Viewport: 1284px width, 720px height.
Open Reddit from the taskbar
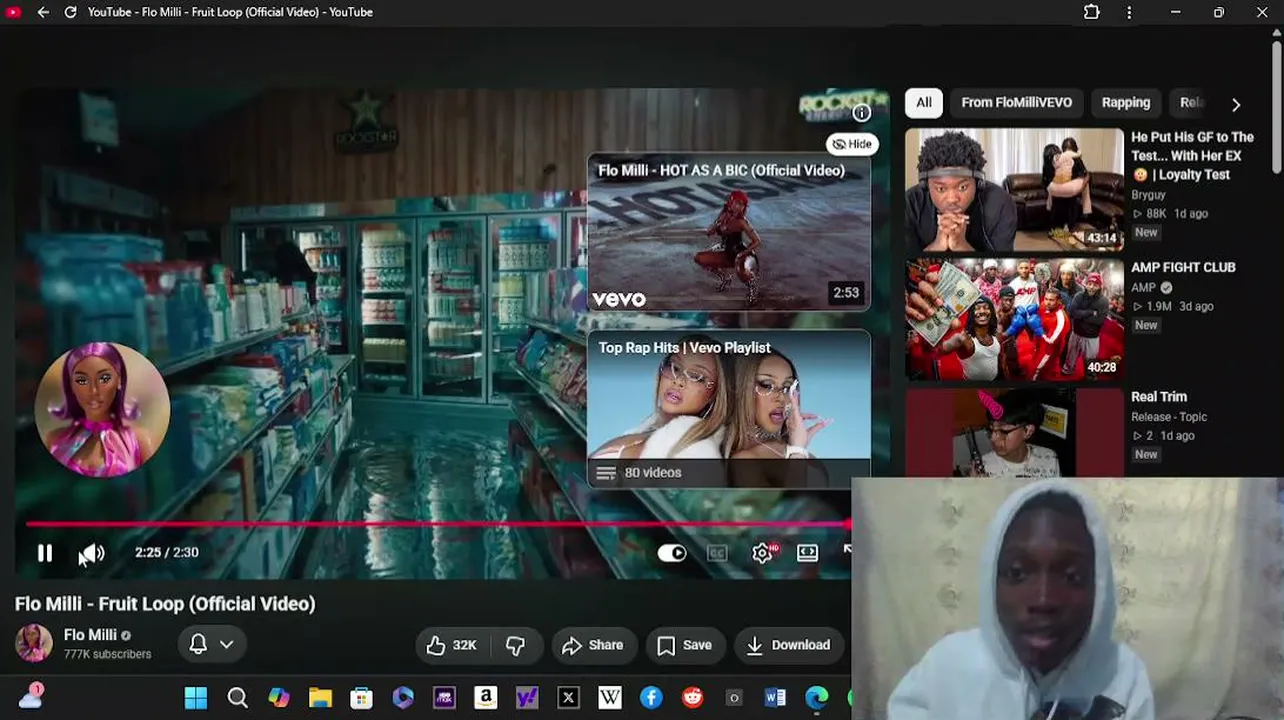(692, 698)
